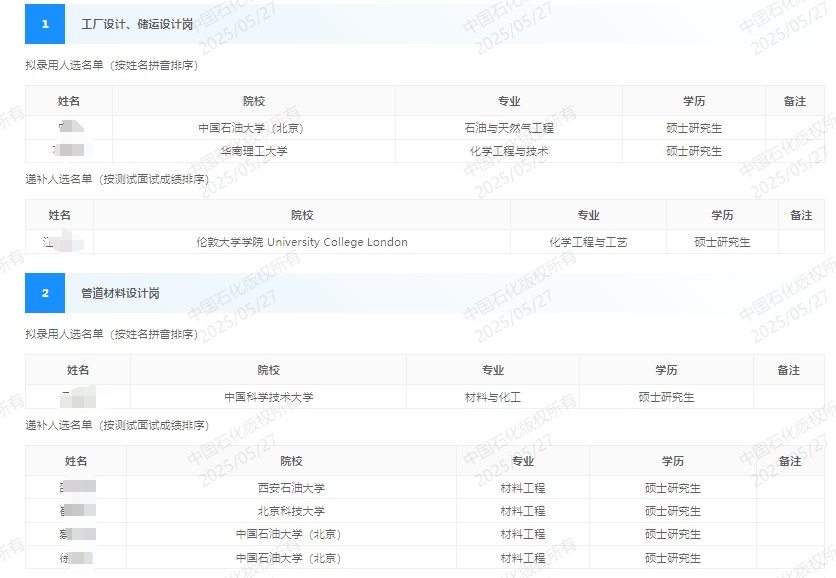
Task: Select the 中国科学技术大学 cell in section 2
Action: (266, 396)
